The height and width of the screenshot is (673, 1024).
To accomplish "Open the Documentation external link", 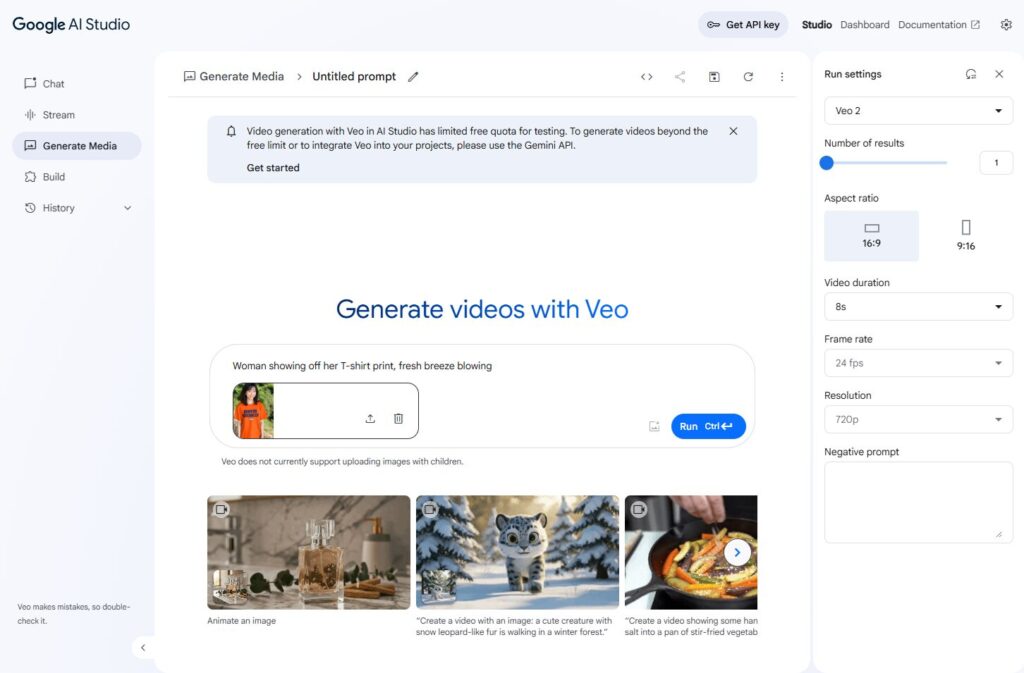I will point(938,25).
